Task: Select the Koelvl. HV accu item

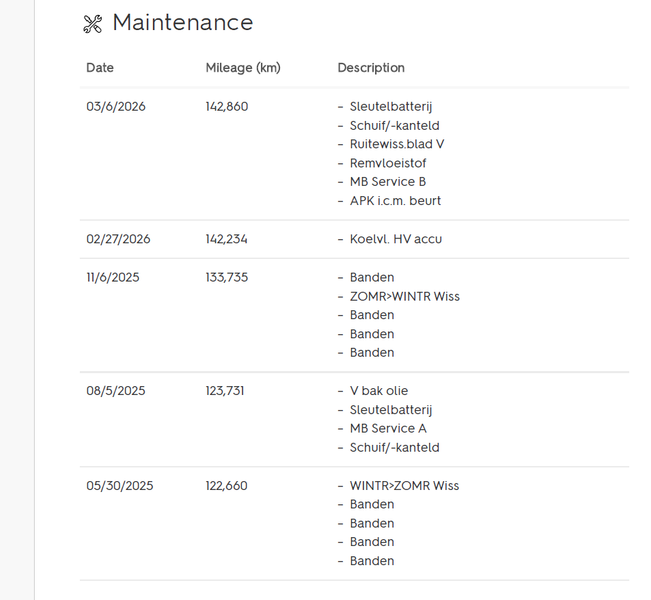Action: [395, 239]
